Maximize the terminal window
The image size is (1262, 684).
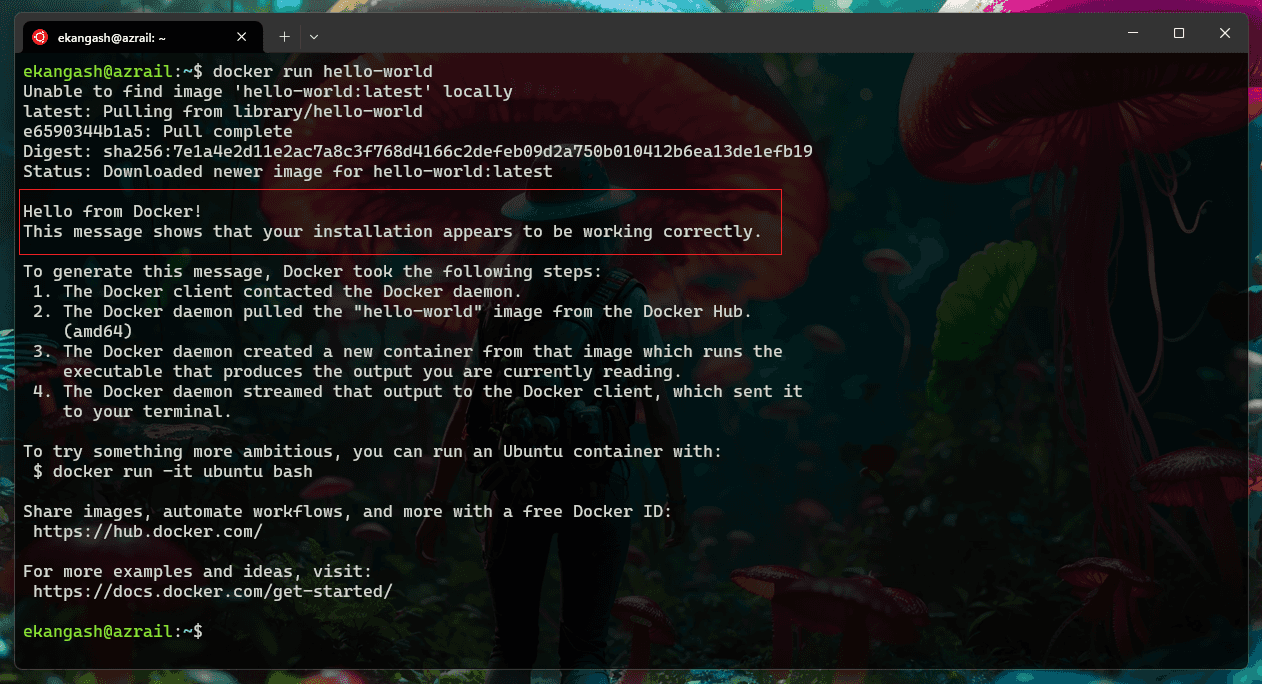point(1179,33)
